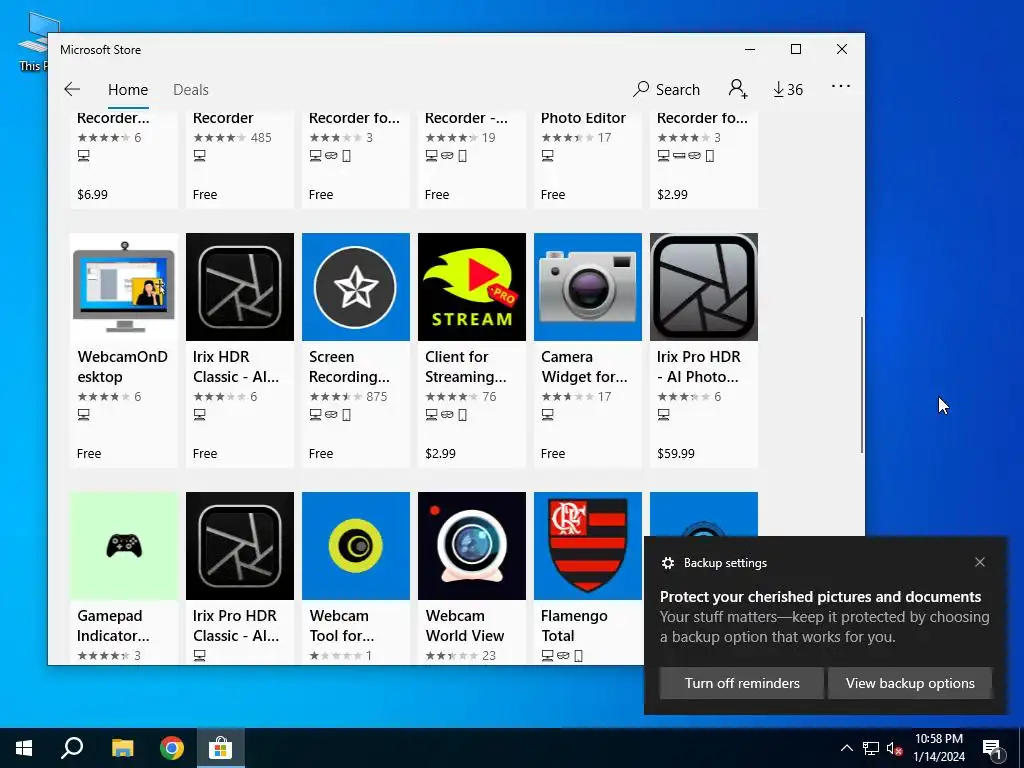Open taskbar search magnifier
This screenshot has height=768, width=1024.
pyautogui.click(x=72, y=748)
